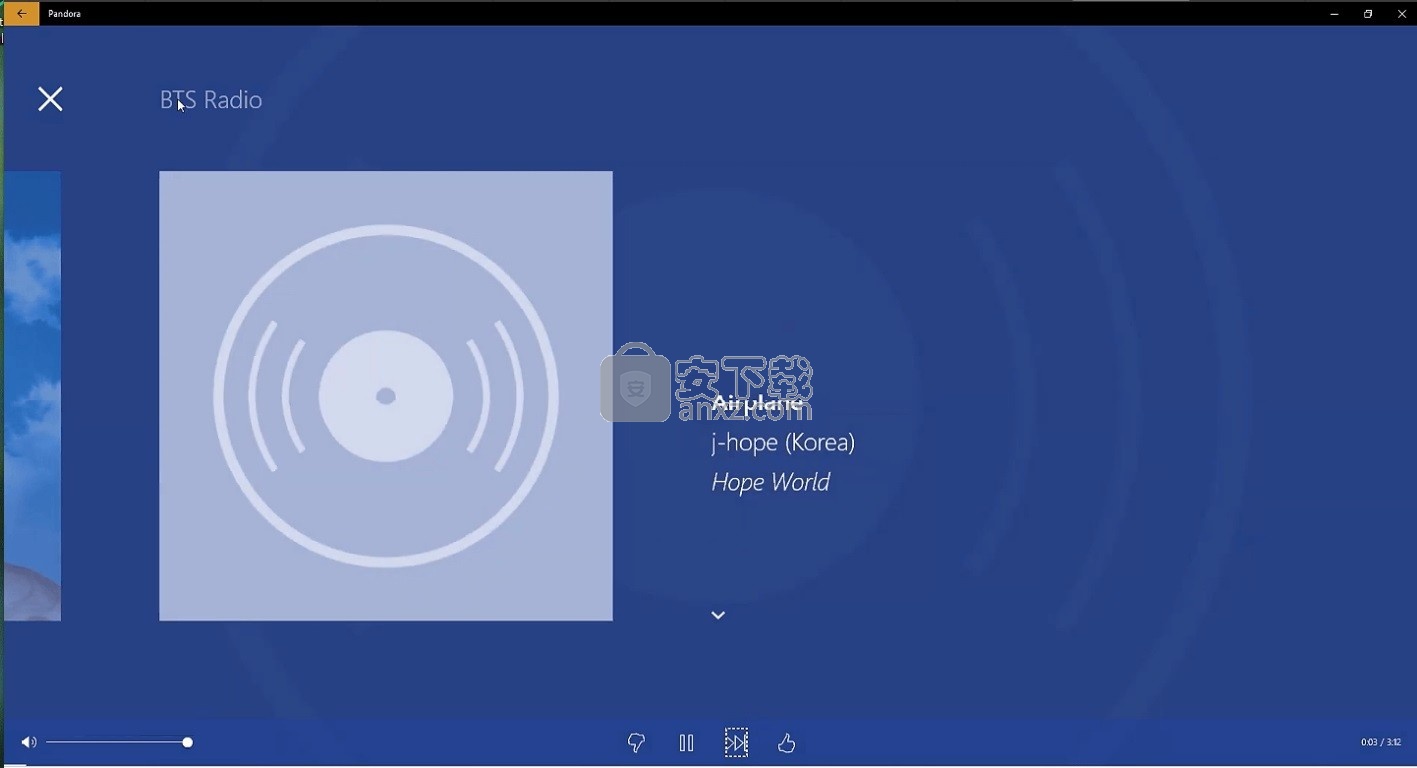This screenshot has width=1417, height=768.
Task: Open the BTS Radio station title
Action: pyautogui.click(x=211, y=100)
